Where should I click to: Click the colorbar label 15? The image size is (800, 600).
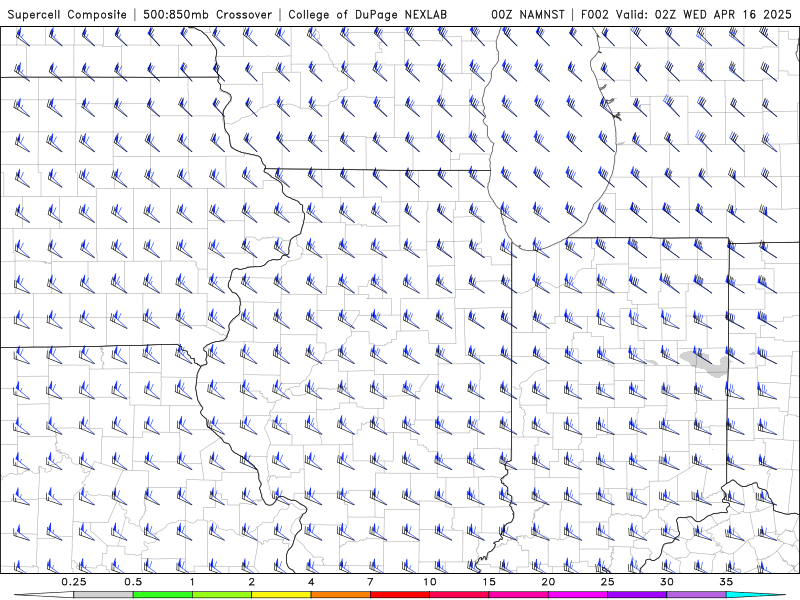489,582
